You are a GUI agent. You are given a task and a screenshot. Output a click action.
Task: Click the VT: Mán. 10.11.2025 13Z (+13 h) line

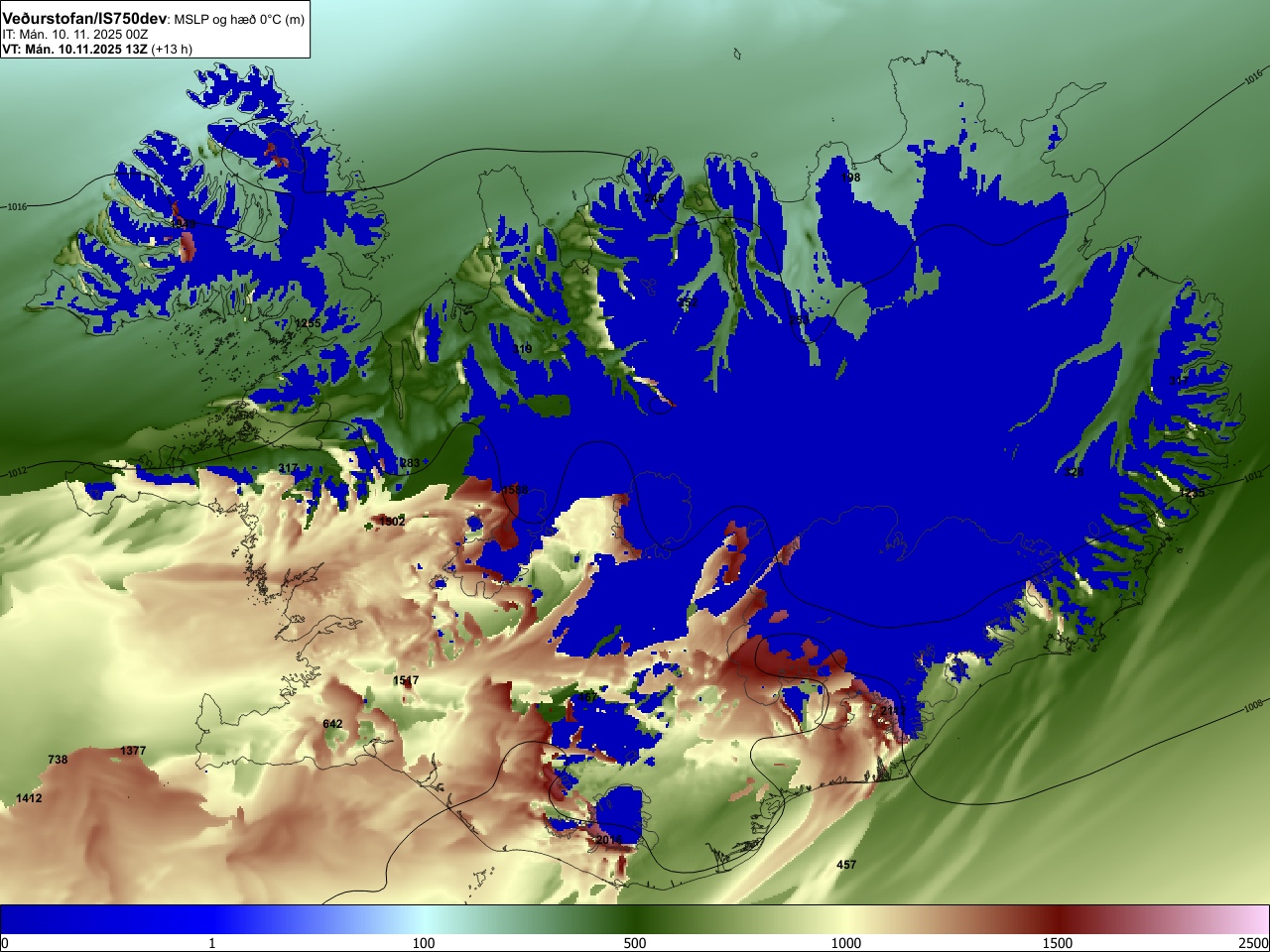tap(97, 49)
